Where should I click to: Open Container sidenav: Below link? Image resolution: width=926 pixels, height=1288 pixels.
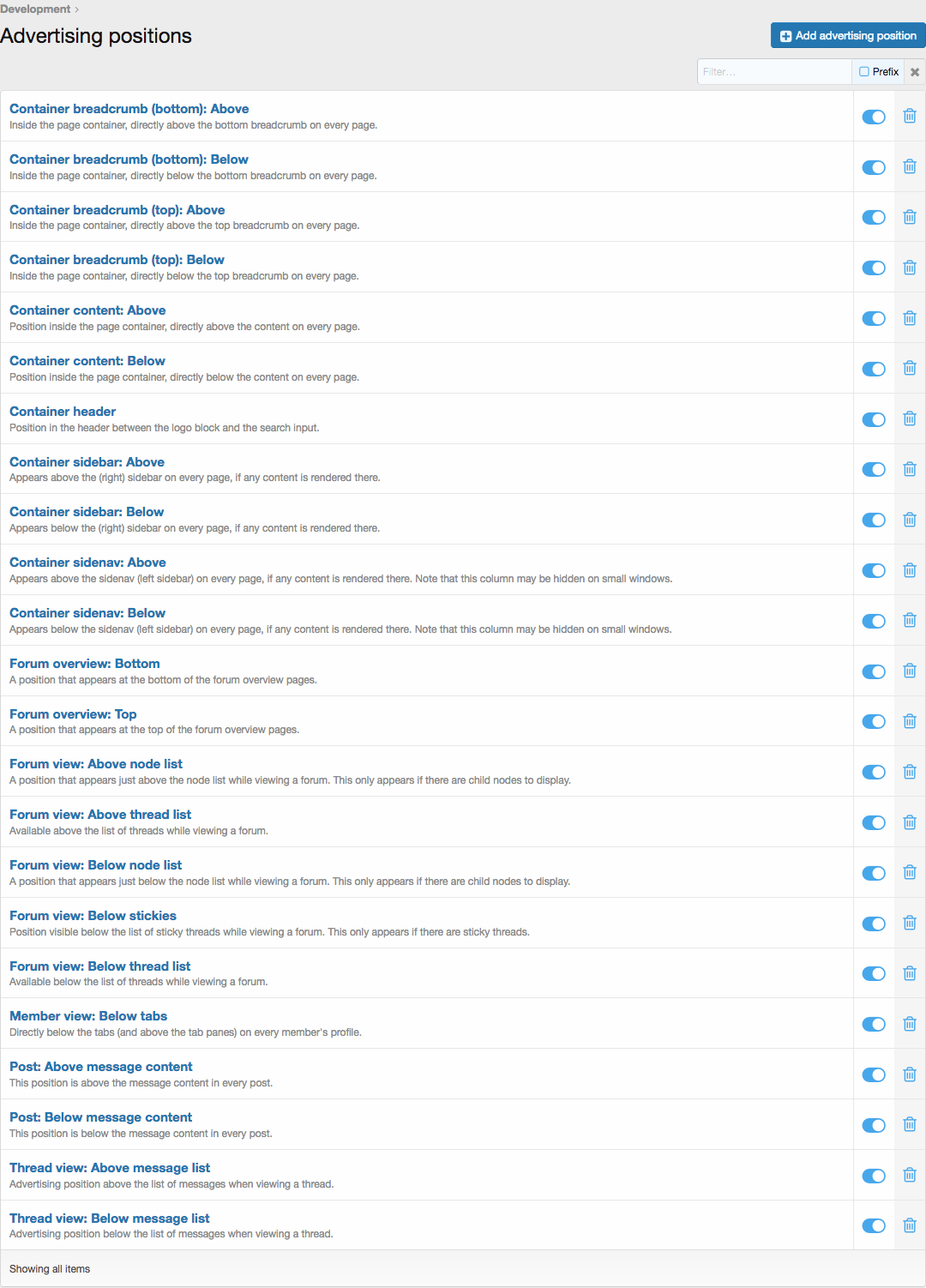[x=87, y=613]
